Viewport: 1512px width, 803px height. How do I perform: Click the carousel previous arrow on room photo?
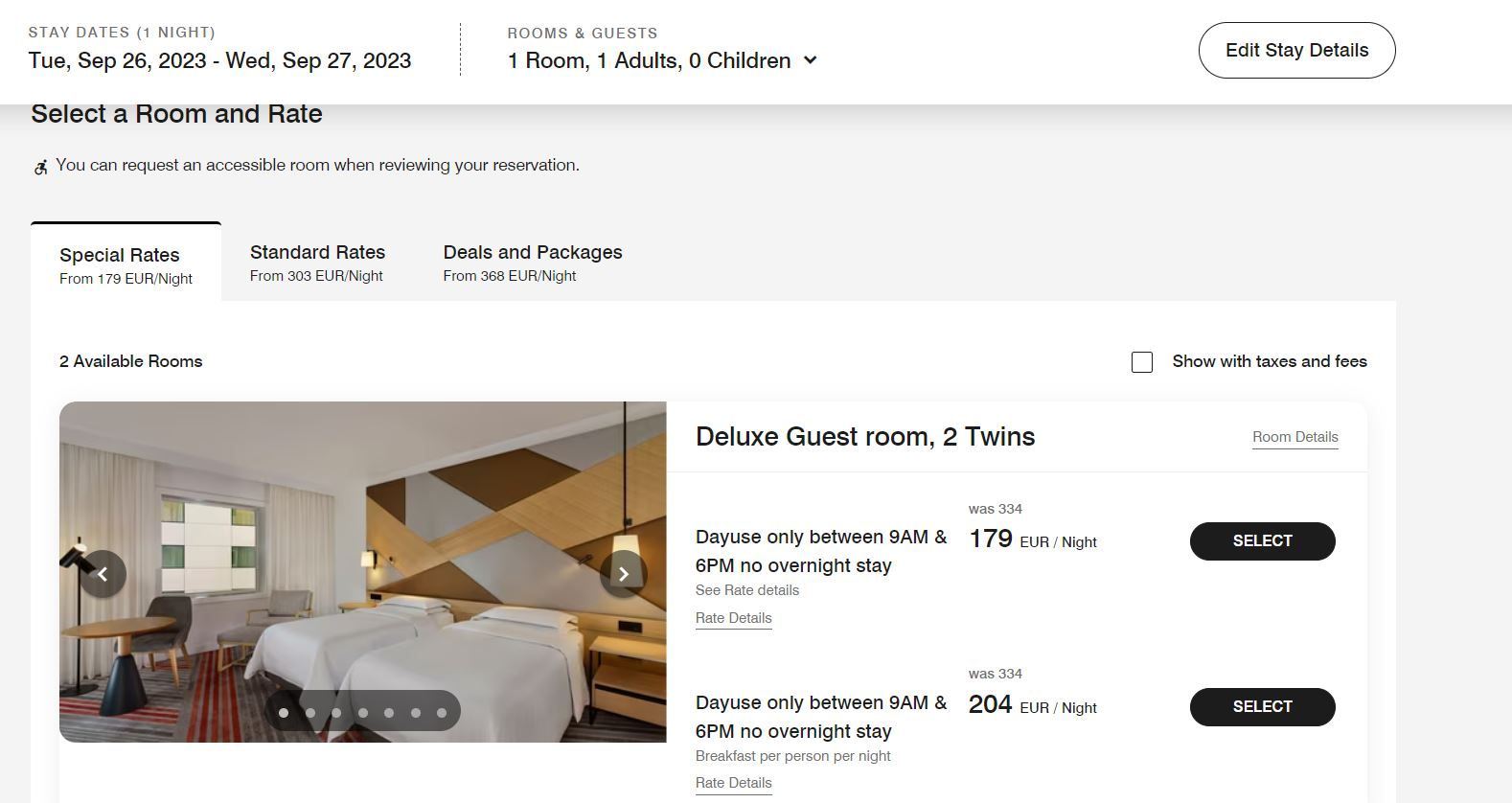(x=103, y=574)
